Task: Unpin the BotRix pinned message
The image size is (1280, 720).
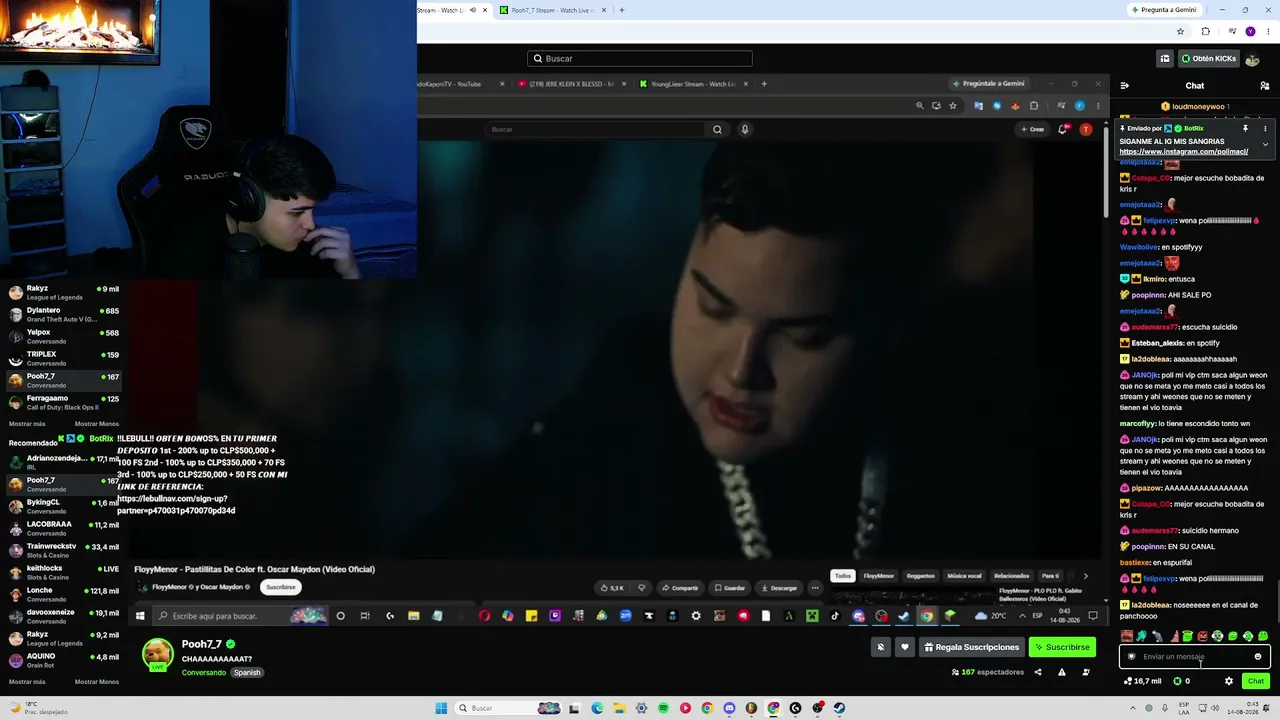Action: 1245,128
